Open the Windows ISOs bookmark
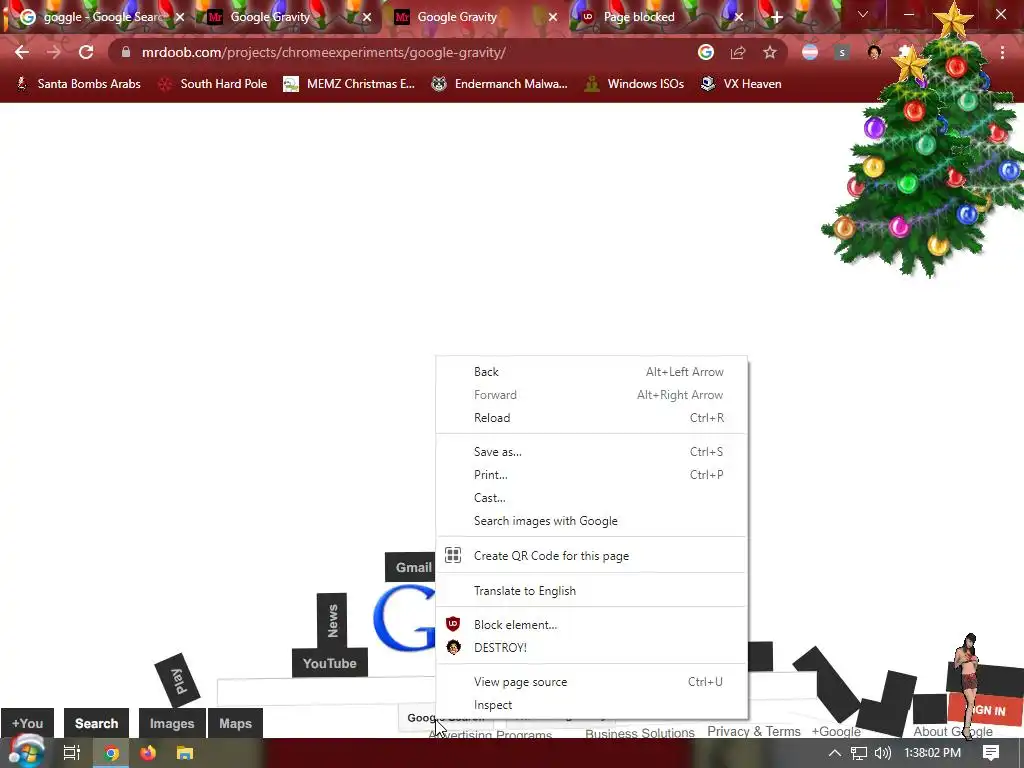Image resolution: width=1024 pixels, height=768 pixels. point(635,84)
